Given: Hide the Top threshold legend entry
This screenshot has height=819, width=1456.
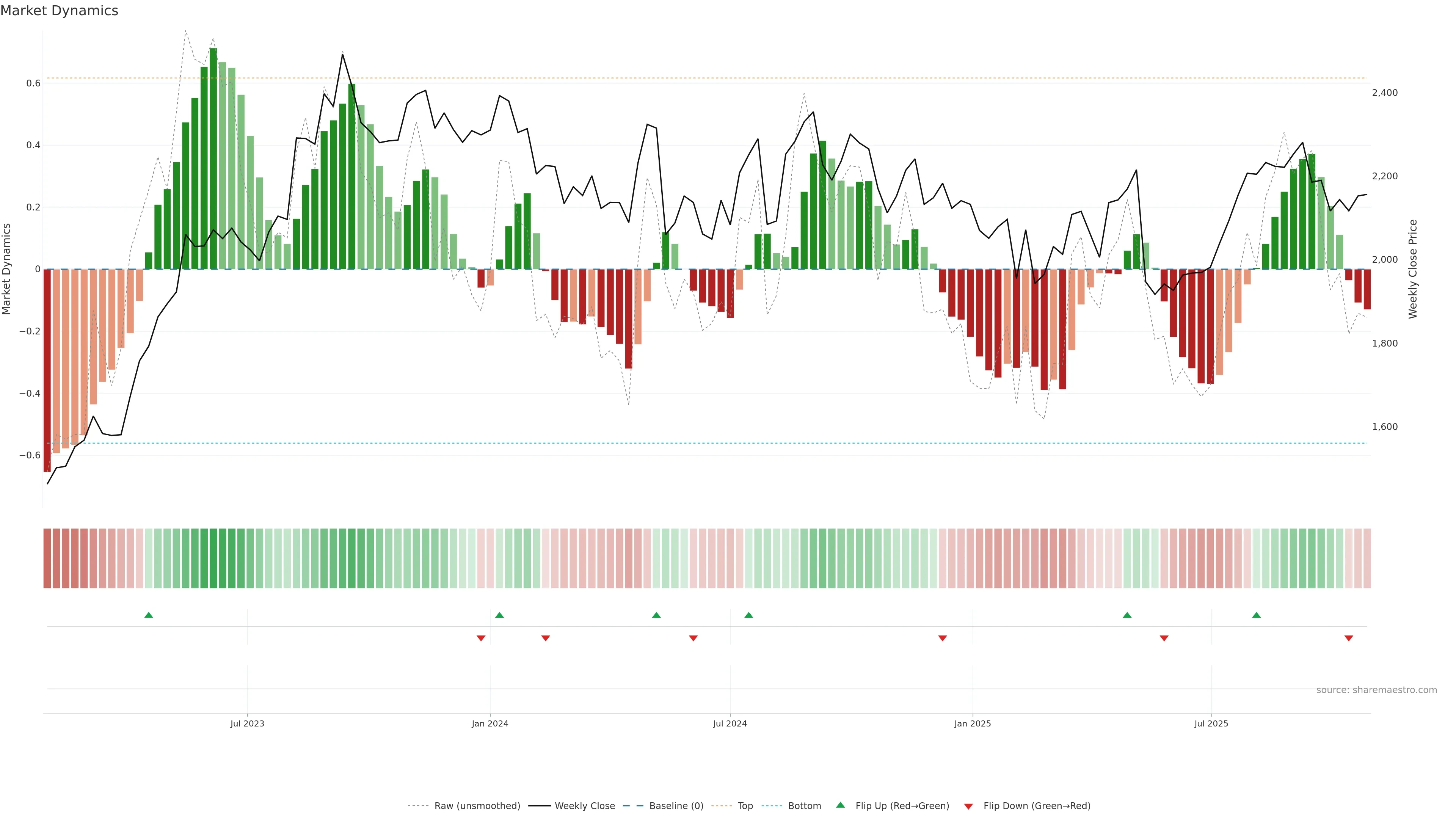Looking at the screenshot, I should [x=745, y=806].
